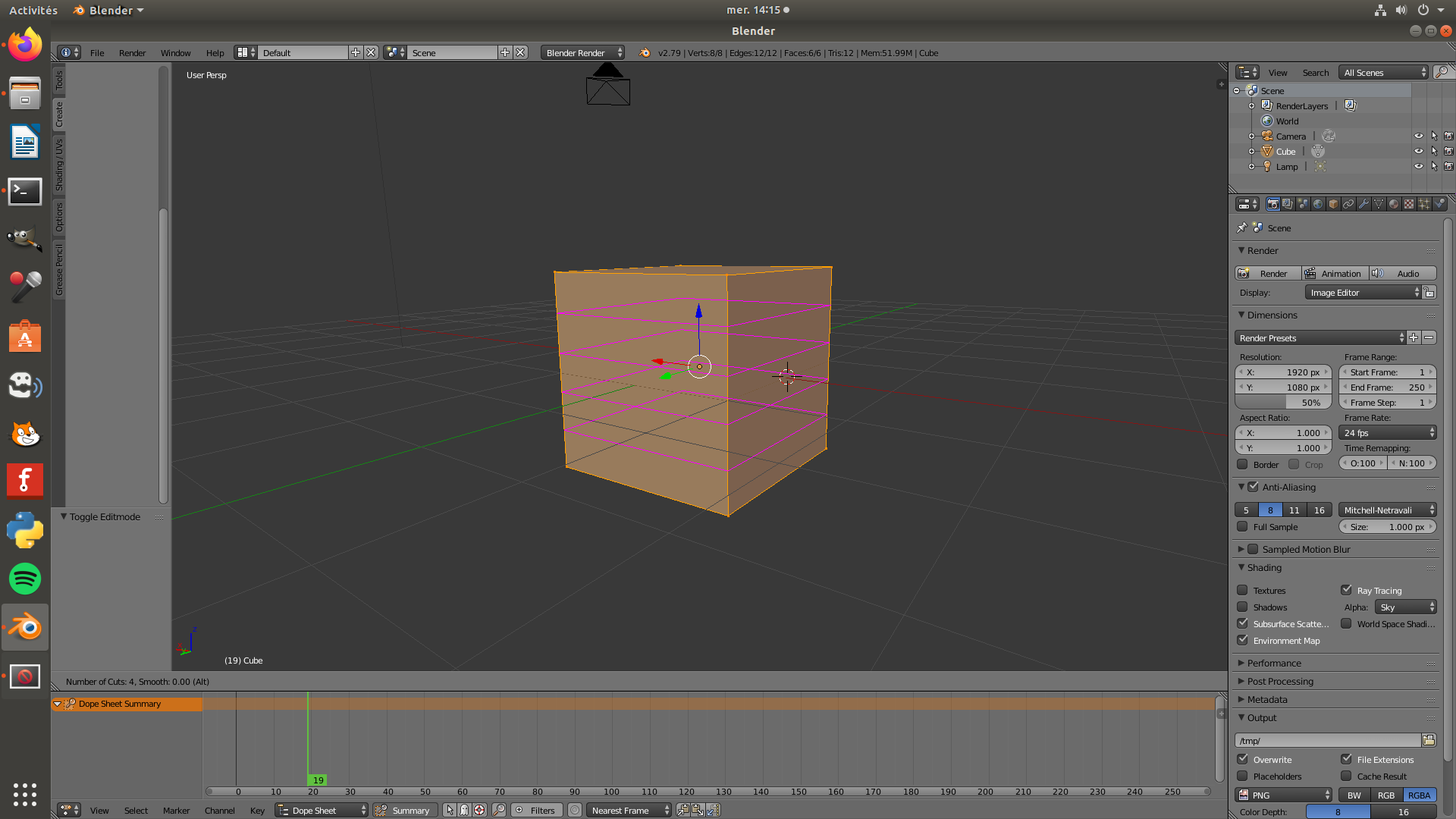Open the Window menu
This screenshot has height=819, width=1456.
click(x=175, y=52)
